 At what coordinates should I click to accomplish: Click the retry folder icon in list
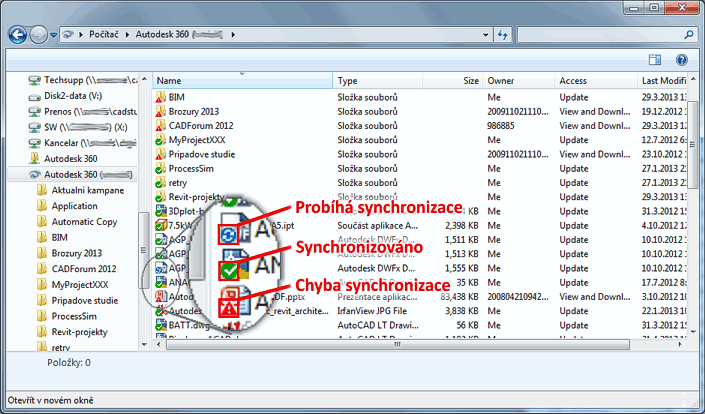click(160, 183)
